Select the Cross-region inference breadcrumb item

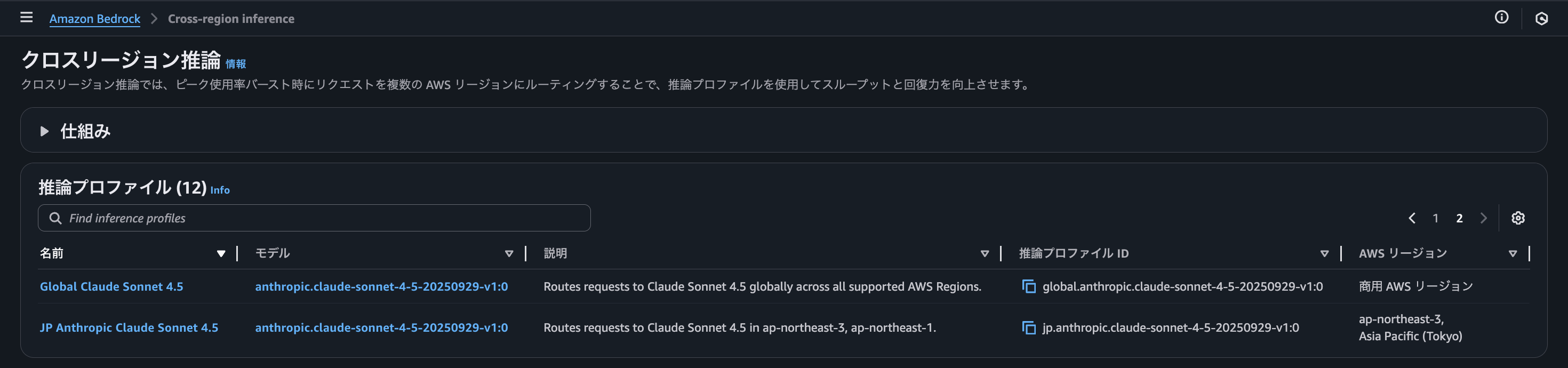coord(230,18)
